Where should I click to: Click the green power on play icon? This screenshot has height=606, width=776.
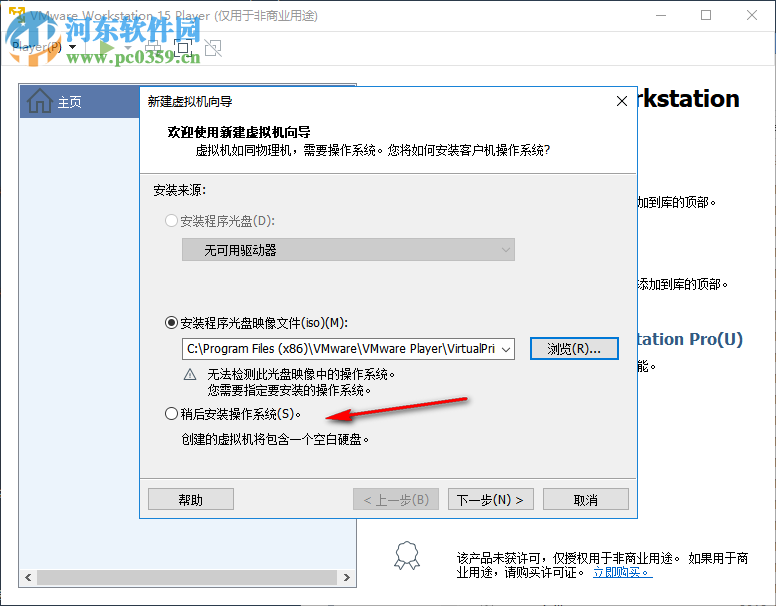(x=106, y=48)
